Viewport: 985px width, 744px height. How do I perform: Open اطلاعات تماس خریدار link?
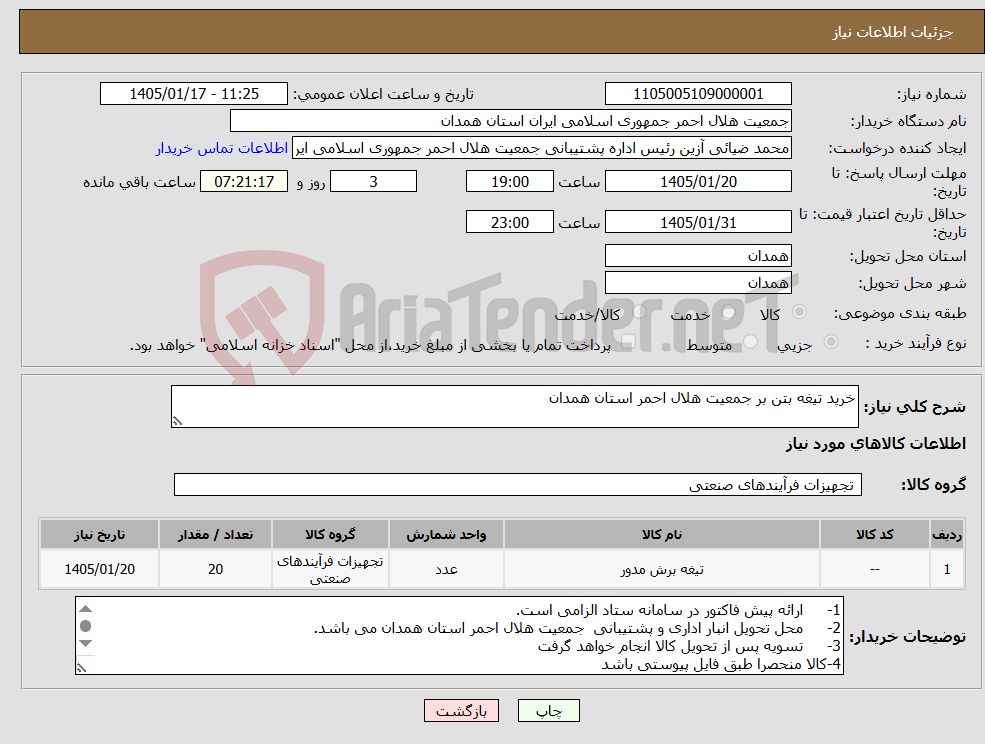tap(222, 148)
